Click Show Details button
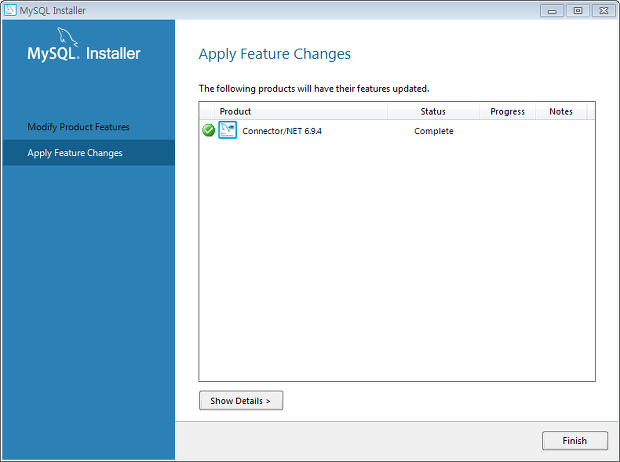Viewport: 620px width, 462px height. pyautogui.click(x=241, y=400)
